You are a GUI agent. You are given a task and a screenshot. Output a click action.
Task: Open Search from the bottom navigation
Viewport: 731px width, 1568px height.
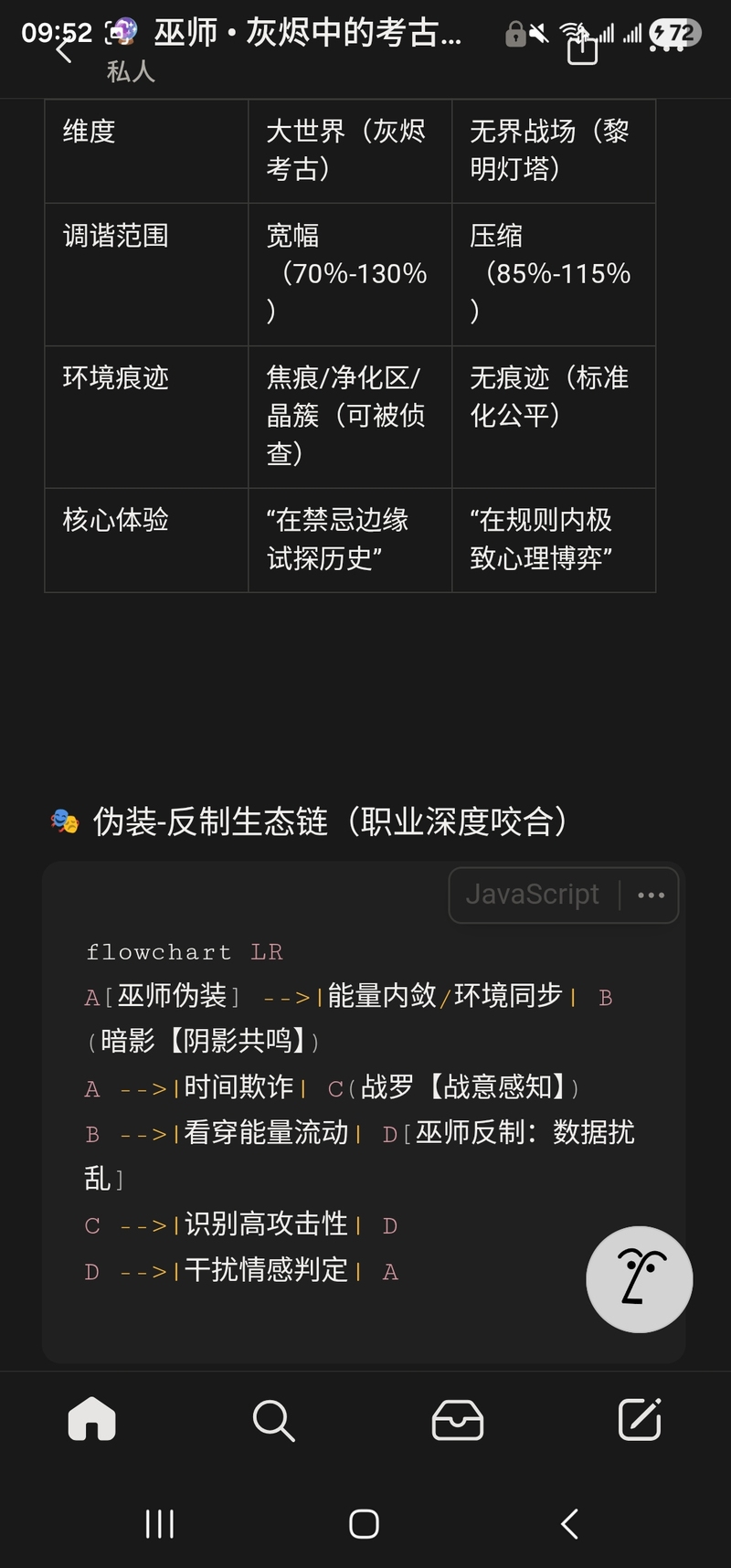tap(273, 1420)
